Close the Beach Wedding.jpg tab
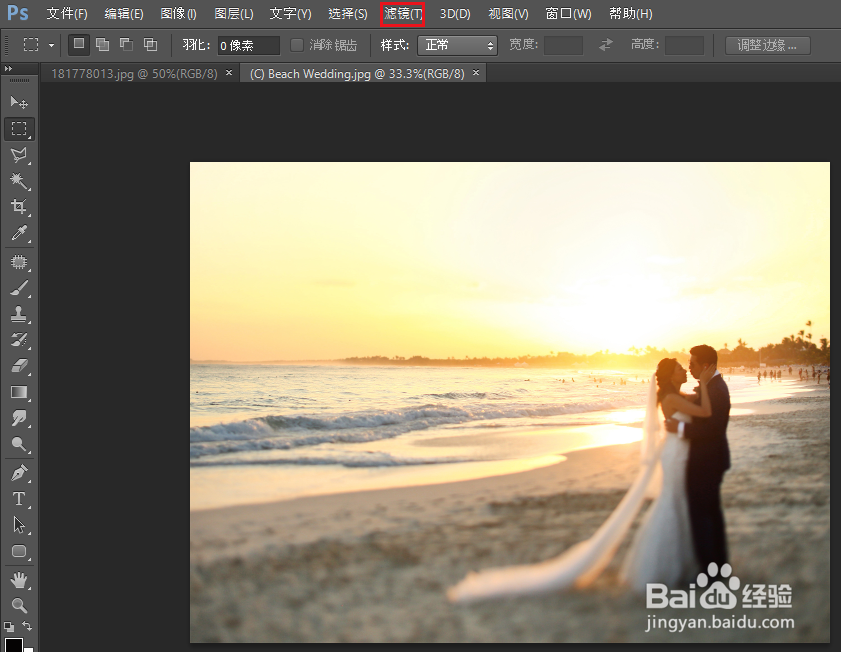This screenshot has width=841, height=652. tap(476, 72)
